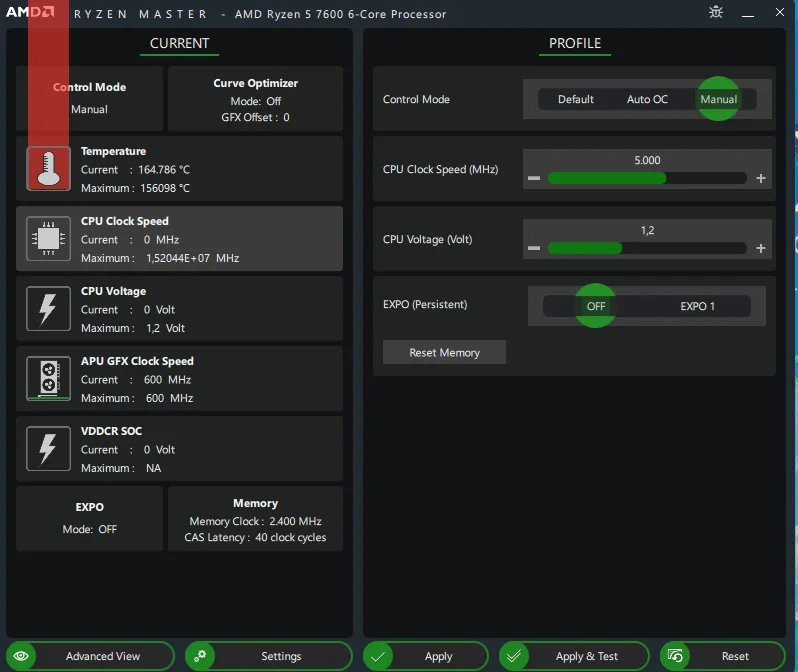The image size is (798, 672).
Task: Click the double checkmark Apply & Test icon
Action: [514, 656]
